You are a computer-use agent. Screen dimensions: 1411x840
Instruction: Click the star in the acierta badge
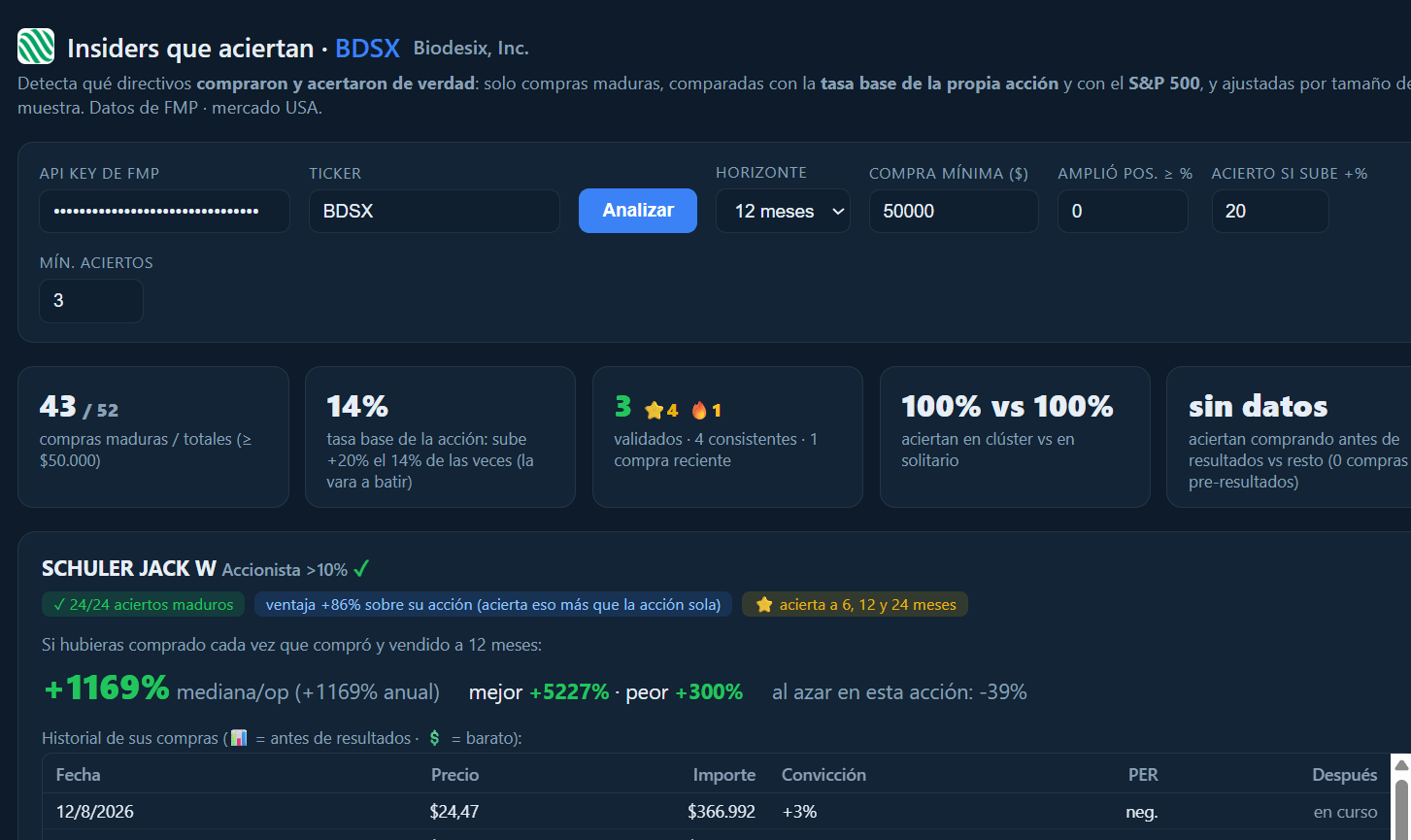pos(764,605)
